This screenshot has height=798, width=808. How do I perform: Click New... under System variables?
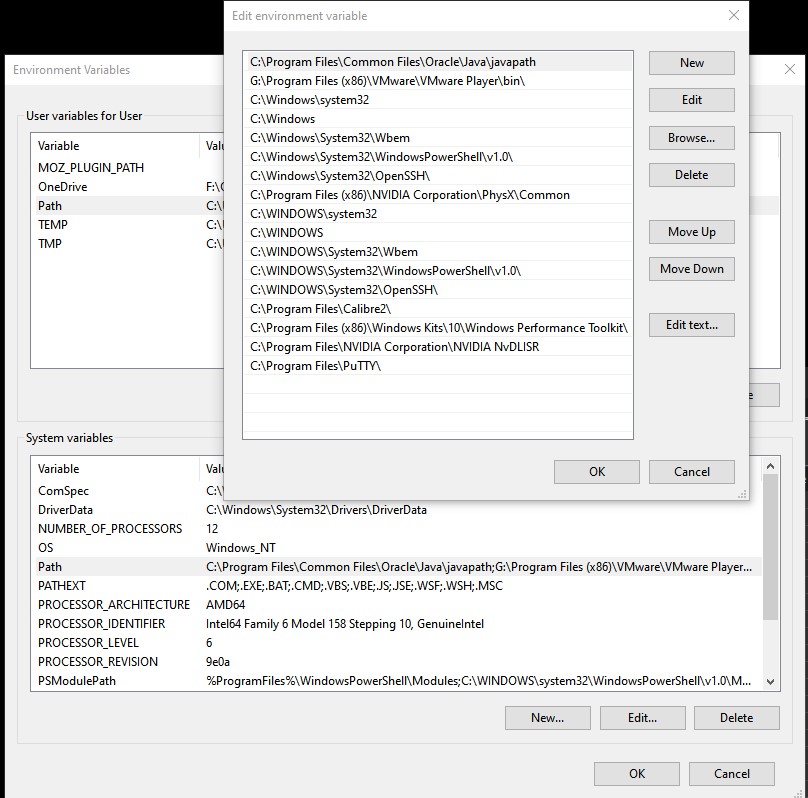point(547,717)
